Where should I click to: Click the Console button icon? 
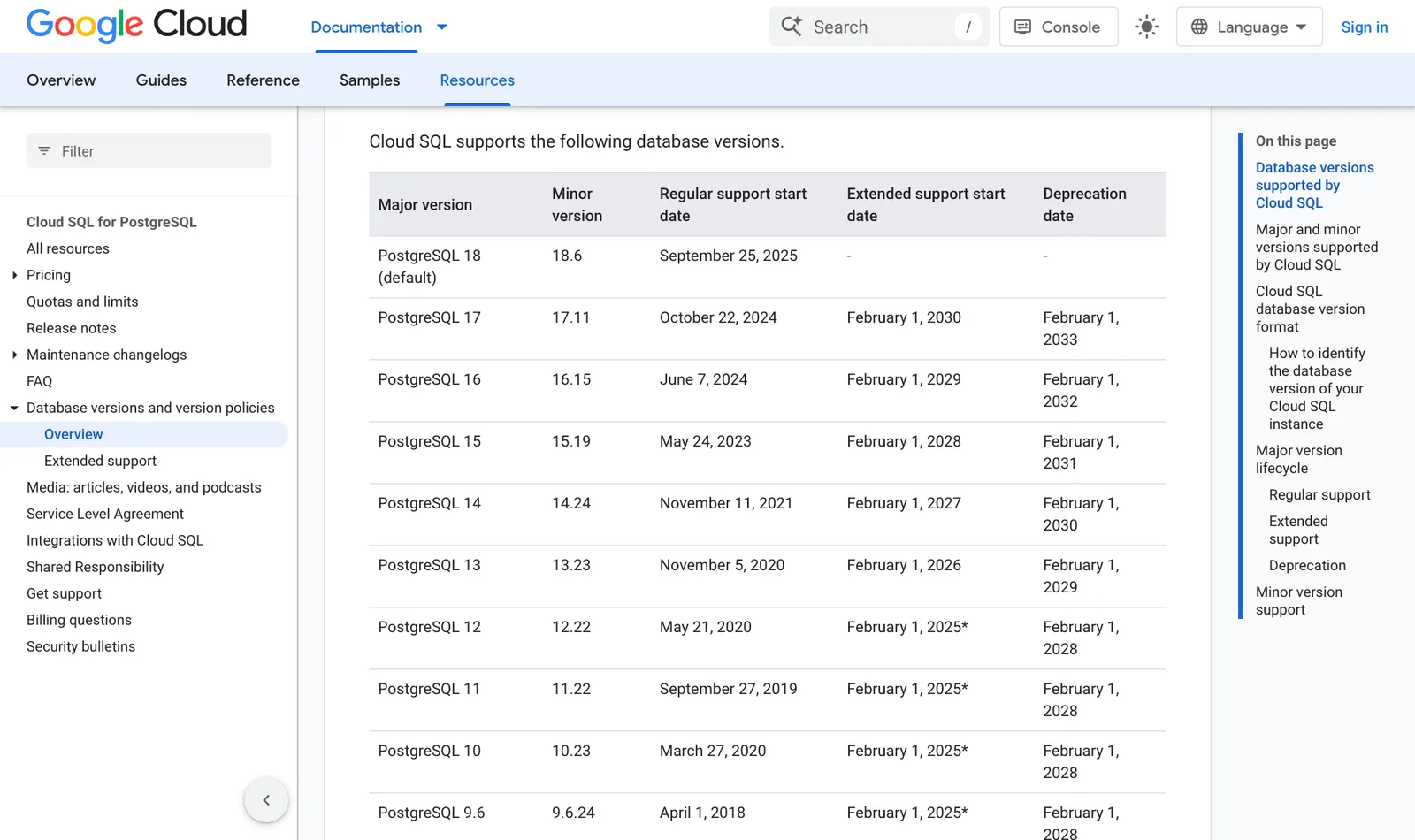click(x=1022, y=27)
